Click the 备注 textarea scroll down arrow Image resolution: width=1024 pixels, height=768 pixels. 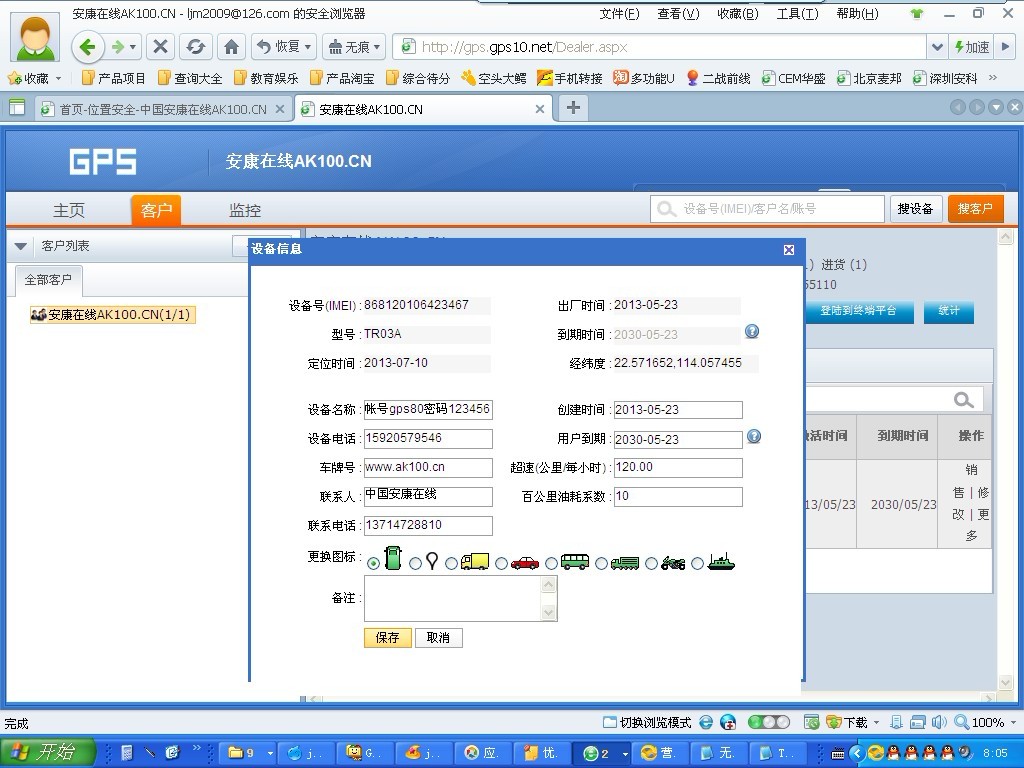click(549, 612)
